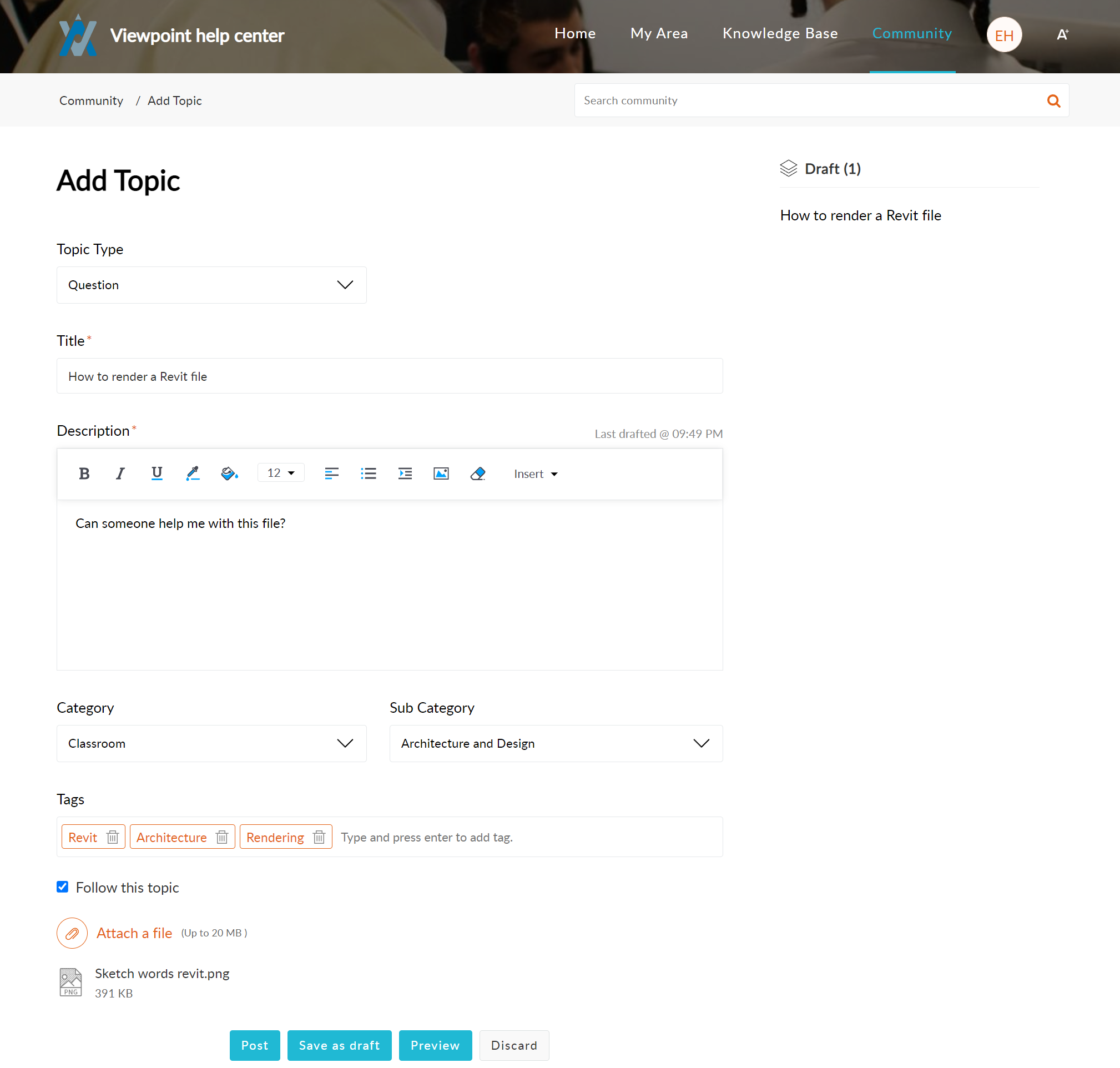Viewport: 1120px width, 1068px height.
Task: Toggle bold formatting in description editor
Action: 84,473
